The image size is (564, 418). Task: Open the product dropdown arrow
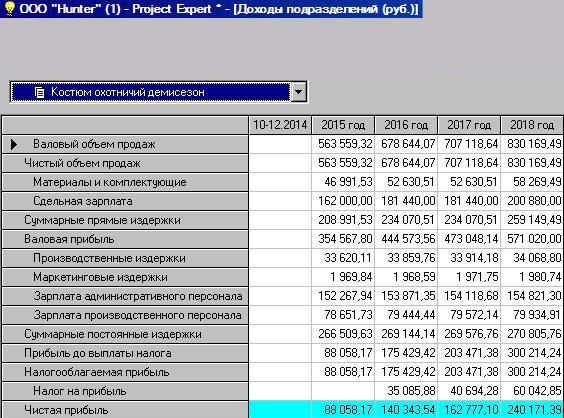(299, 92)
